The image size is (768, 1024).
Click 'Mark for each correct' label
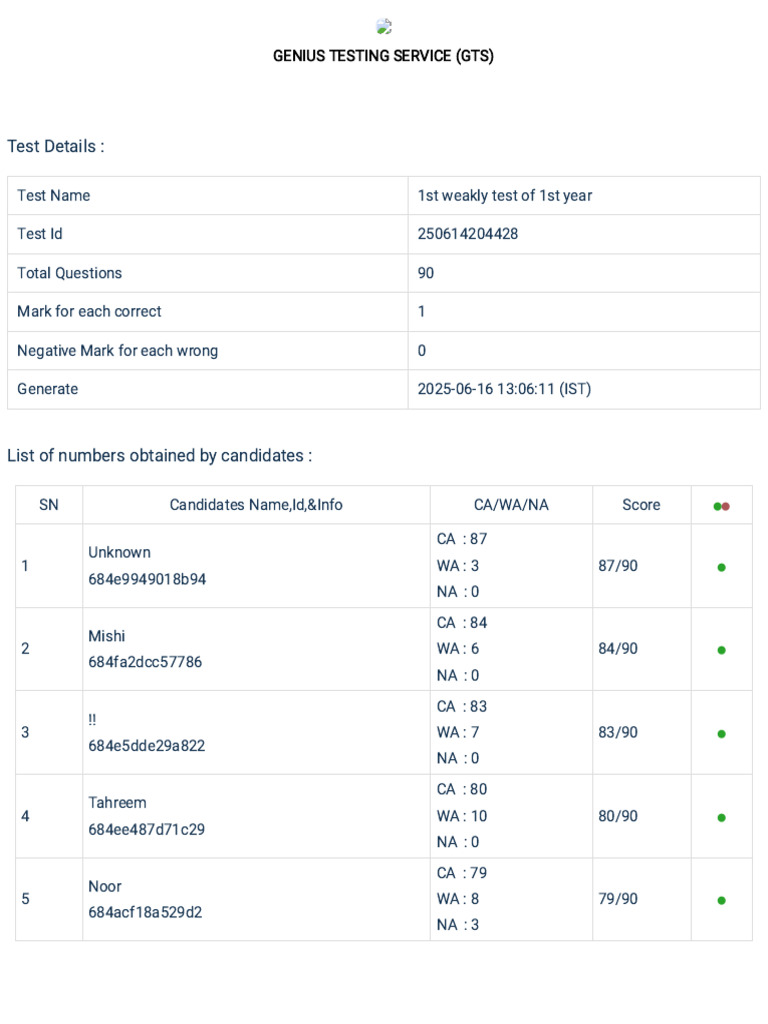(x=89, y=312)
